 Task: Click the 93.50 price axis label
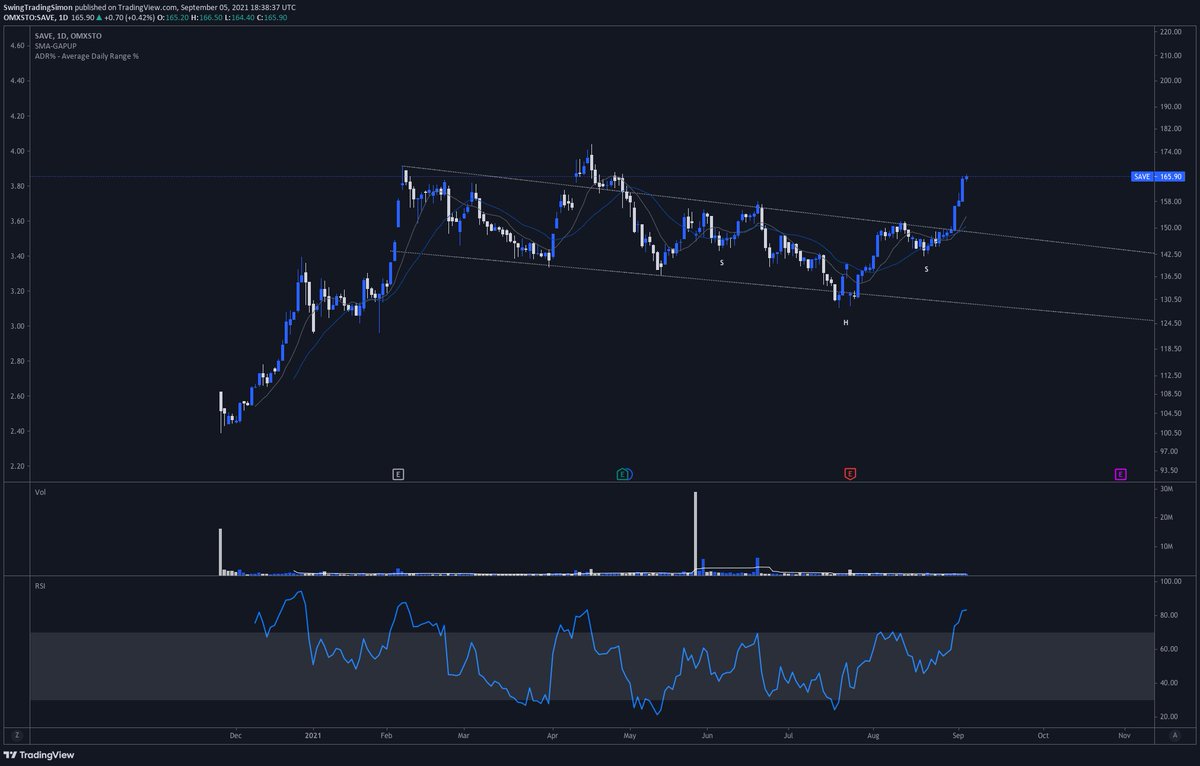coord(1169,470)
